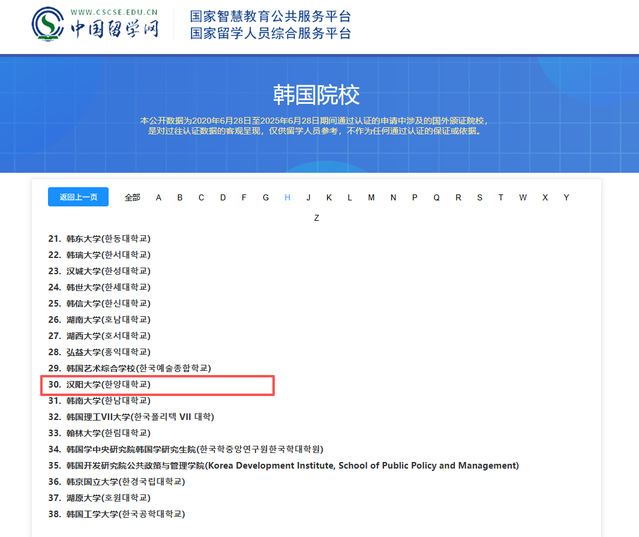Filter schools by letter Z

point(317,218)
